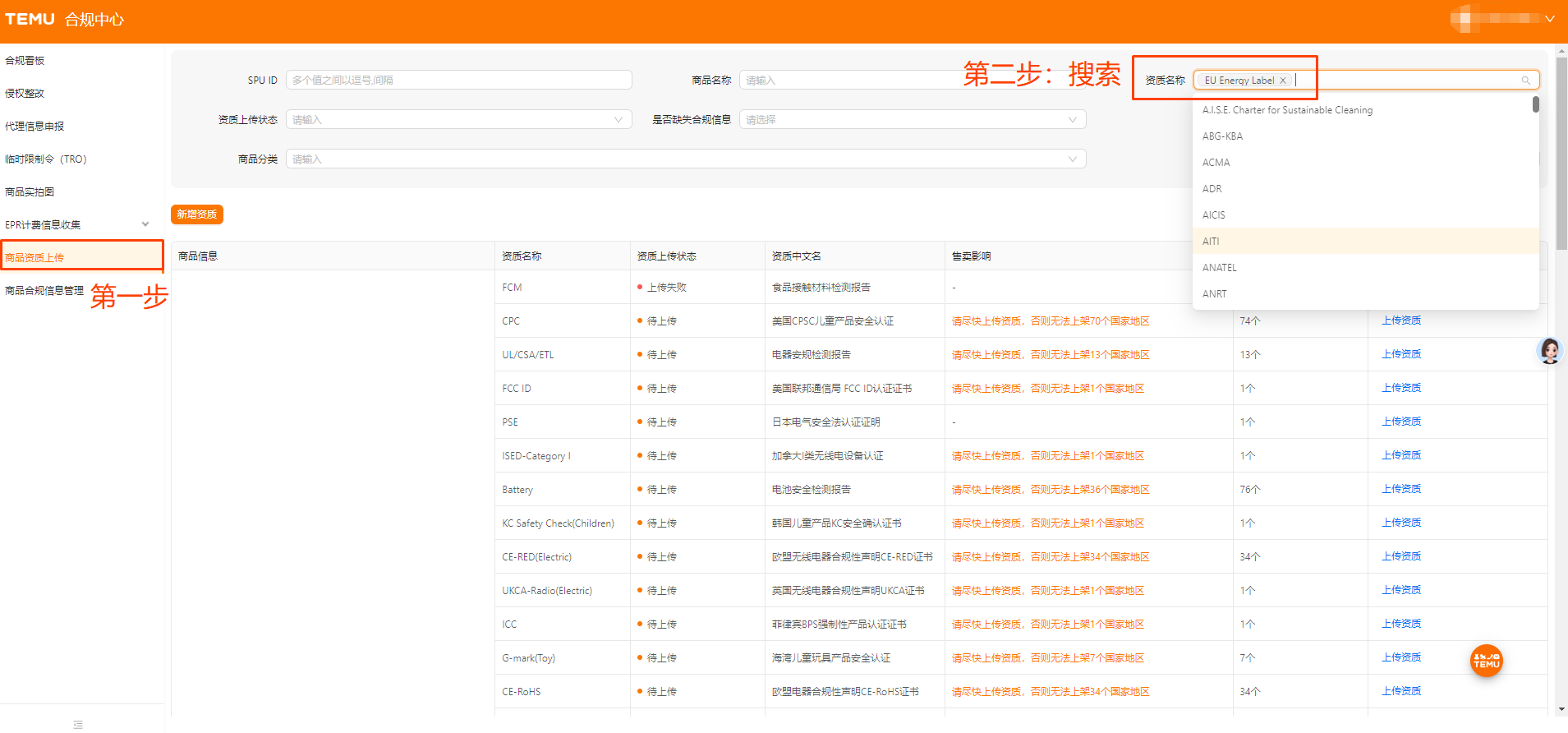
Task: Expand the EPR计费信息收集 sidebar menu
Action: click(145, 224)
